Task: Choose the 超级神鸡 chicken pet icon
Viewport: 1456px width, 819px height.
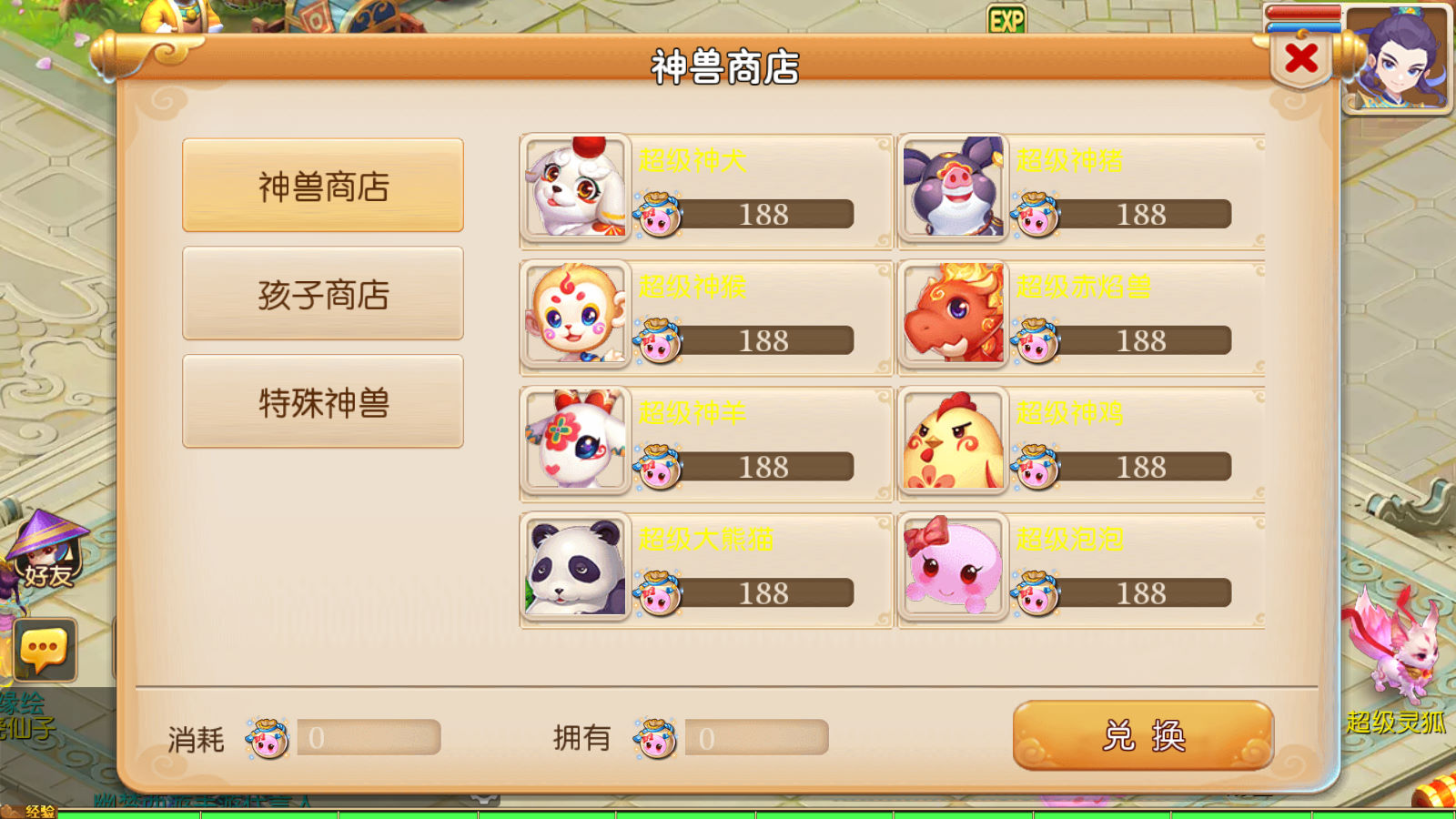Action: tap(953, 440)
